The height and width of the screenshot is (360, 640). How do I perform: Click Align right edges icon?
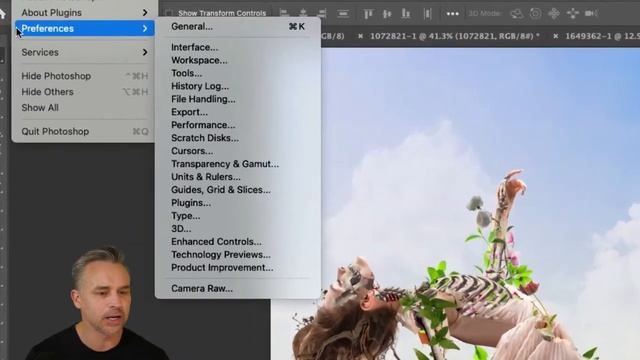[x=322, y=13]
